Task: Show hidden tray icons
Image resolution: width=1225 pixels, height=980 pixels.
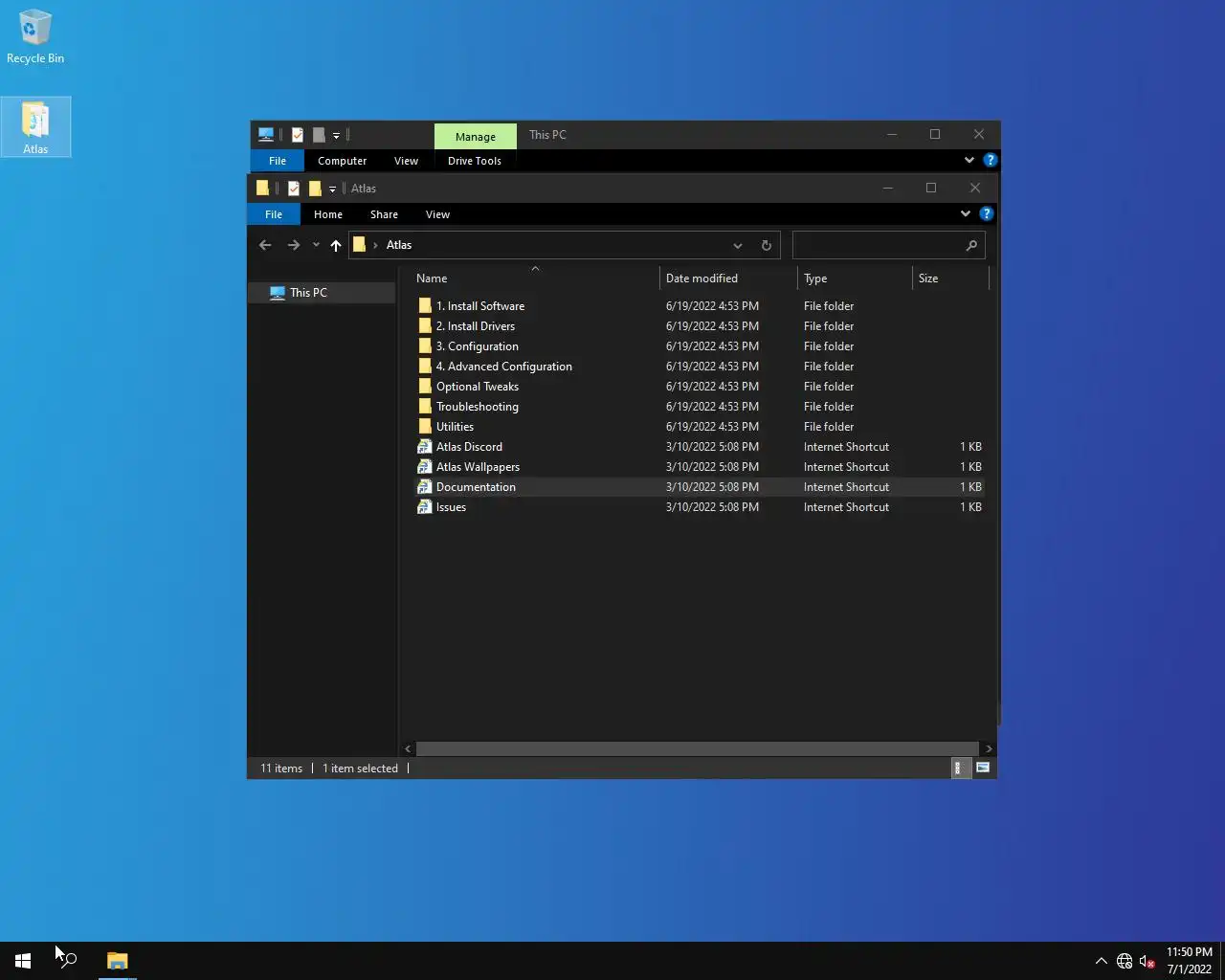Action: click(x=1101, y=961)
